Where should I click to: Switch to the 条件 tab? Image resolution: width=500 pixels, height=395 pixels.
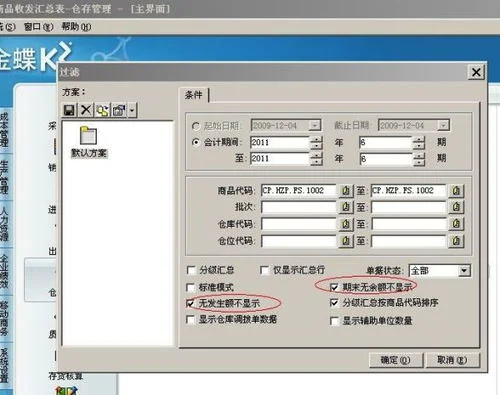(194, 95)
